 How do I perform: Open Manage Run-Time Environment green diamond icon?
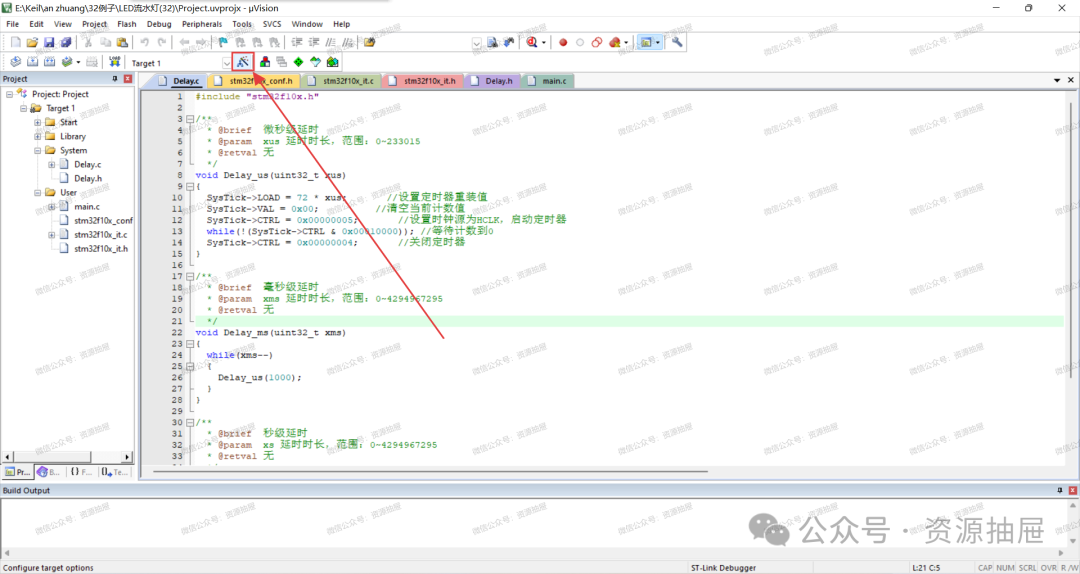[x=298, y=62]
